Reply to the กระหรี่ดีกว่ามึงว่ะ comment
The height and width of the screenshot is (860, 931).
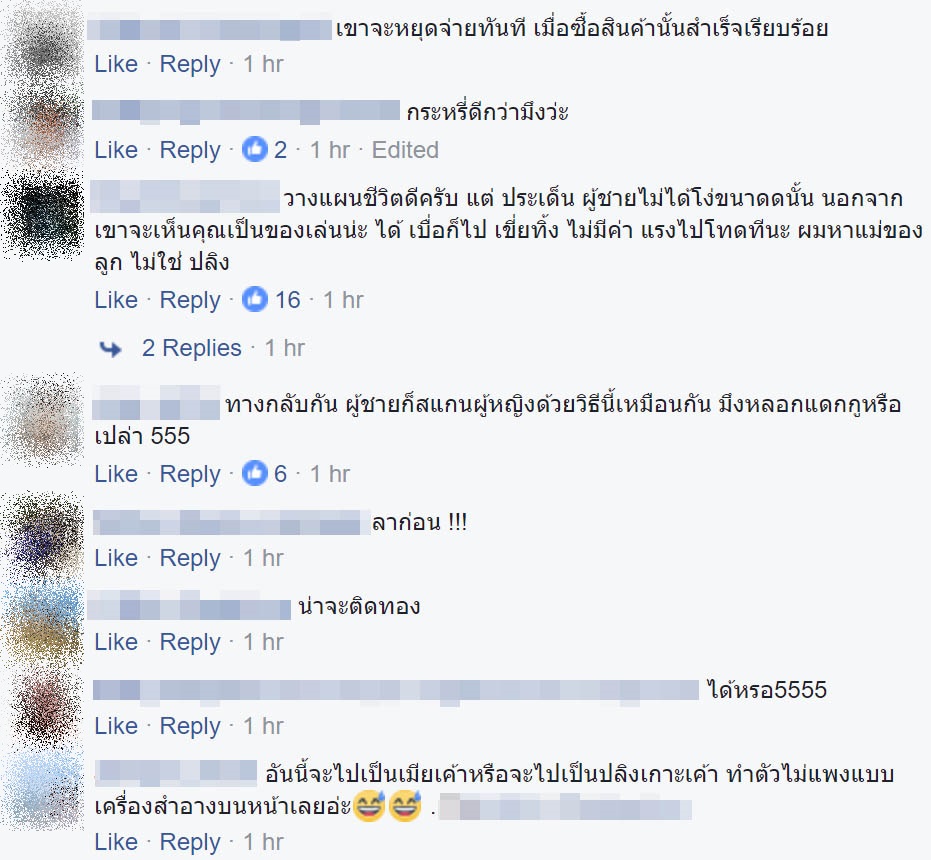pyautogui.click(x=189, y=150)
